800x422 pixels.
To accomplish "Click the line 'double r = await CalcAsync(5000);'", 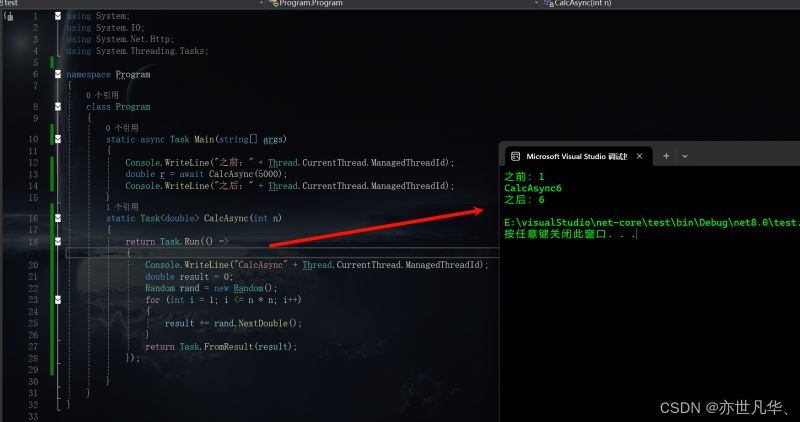I will [206, 174].
